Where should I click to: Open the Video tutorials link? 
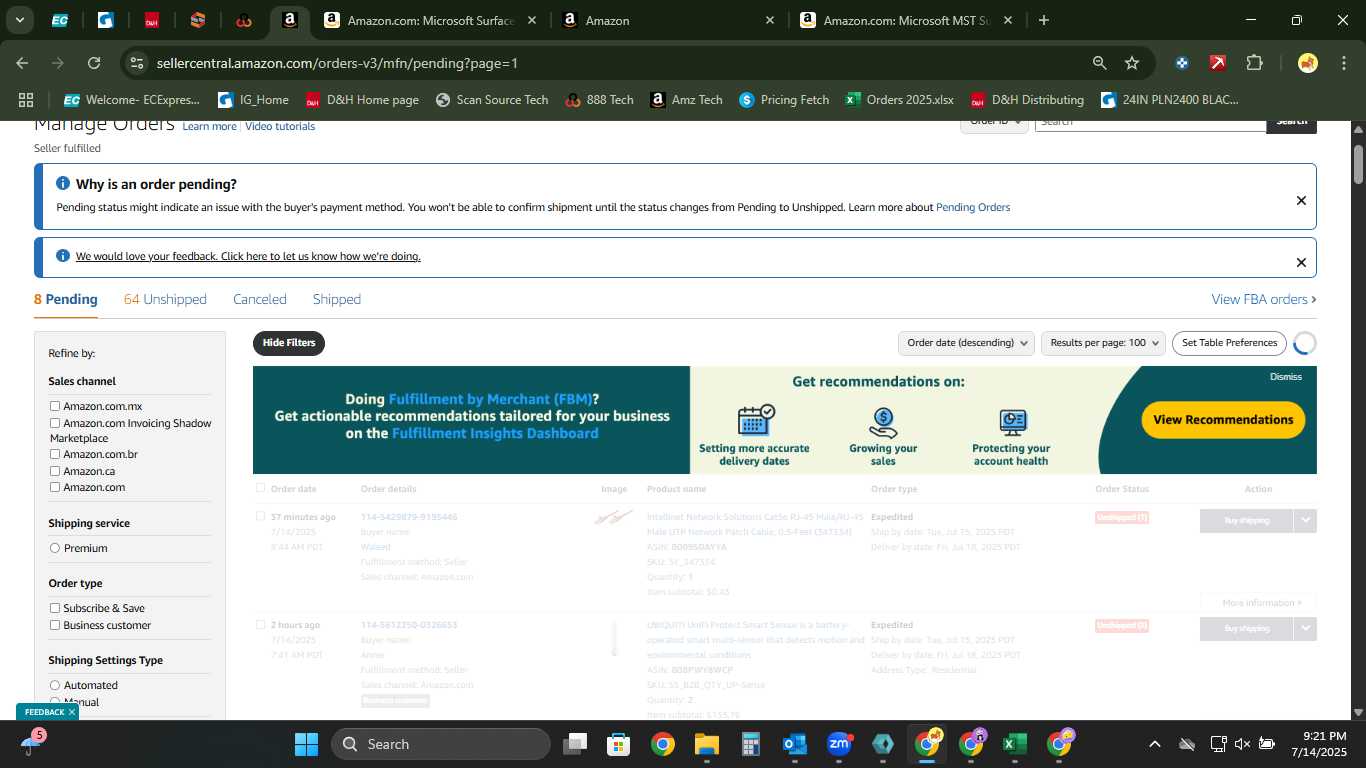(280, 126)
